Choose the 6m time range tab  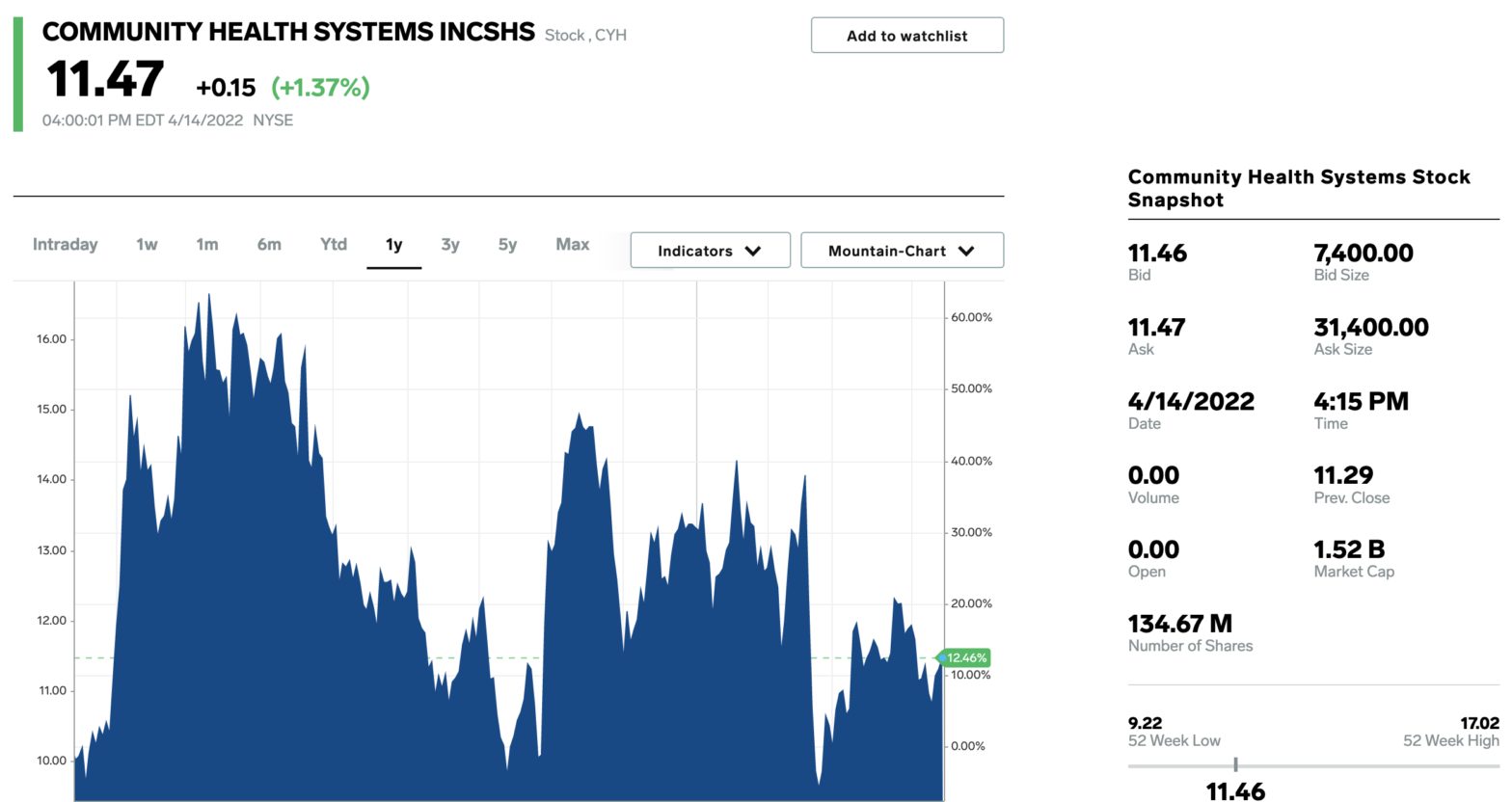(x=269, y=245)
